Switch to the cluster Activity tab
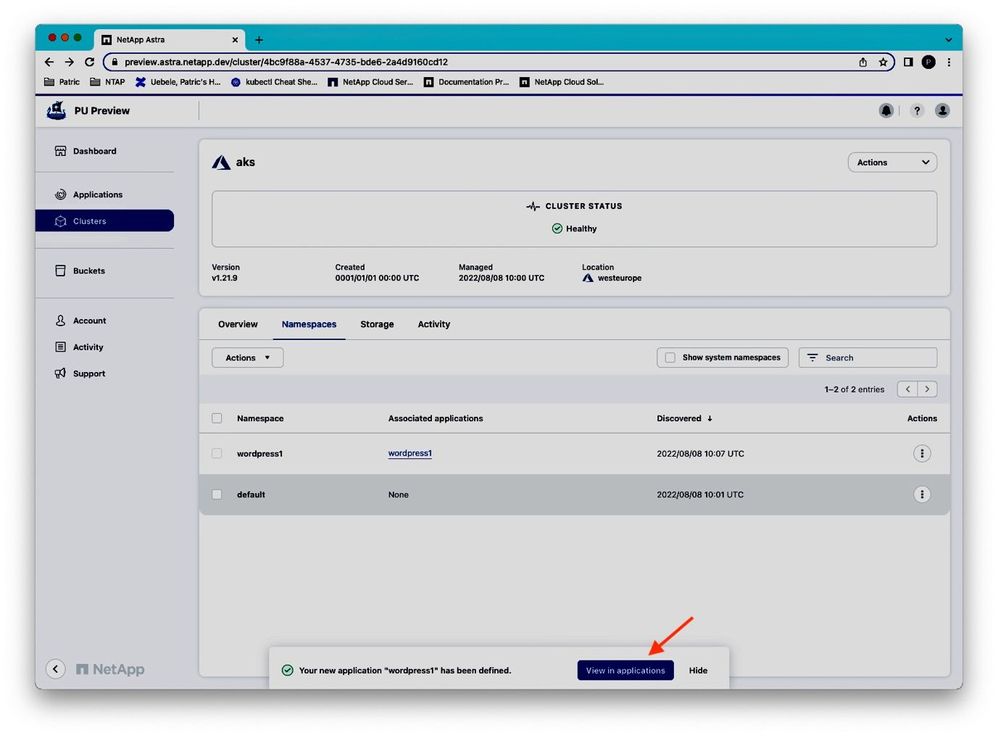 pos(434,324)
